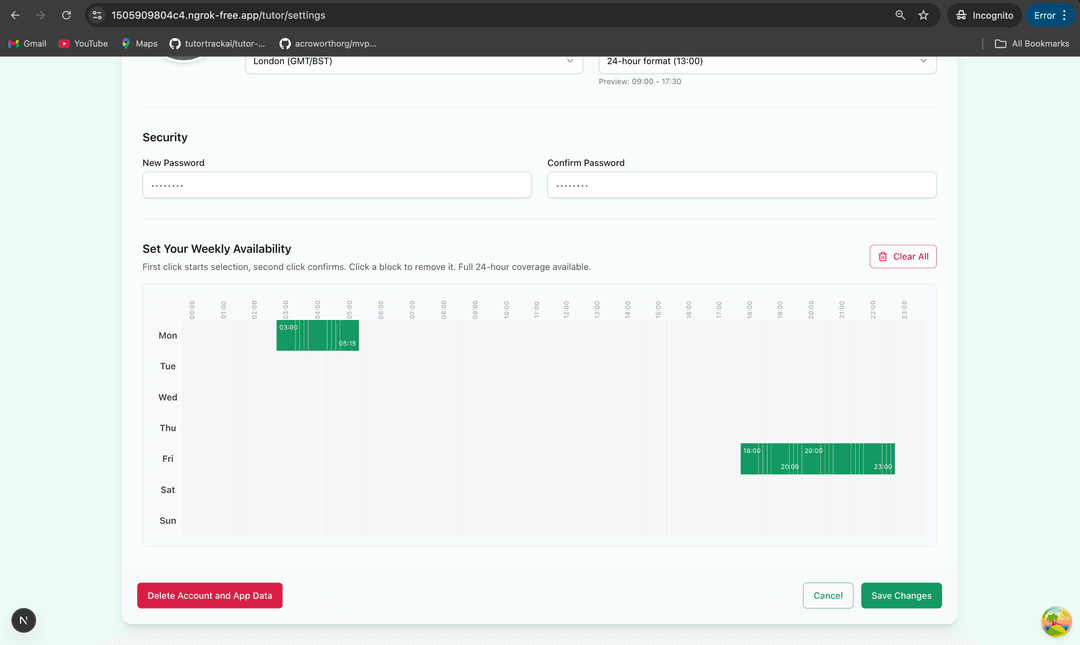Click the landscape avatar icon at bottom right
Viewport: 1080px width, 645px height.
click(x=1056, y=621)
